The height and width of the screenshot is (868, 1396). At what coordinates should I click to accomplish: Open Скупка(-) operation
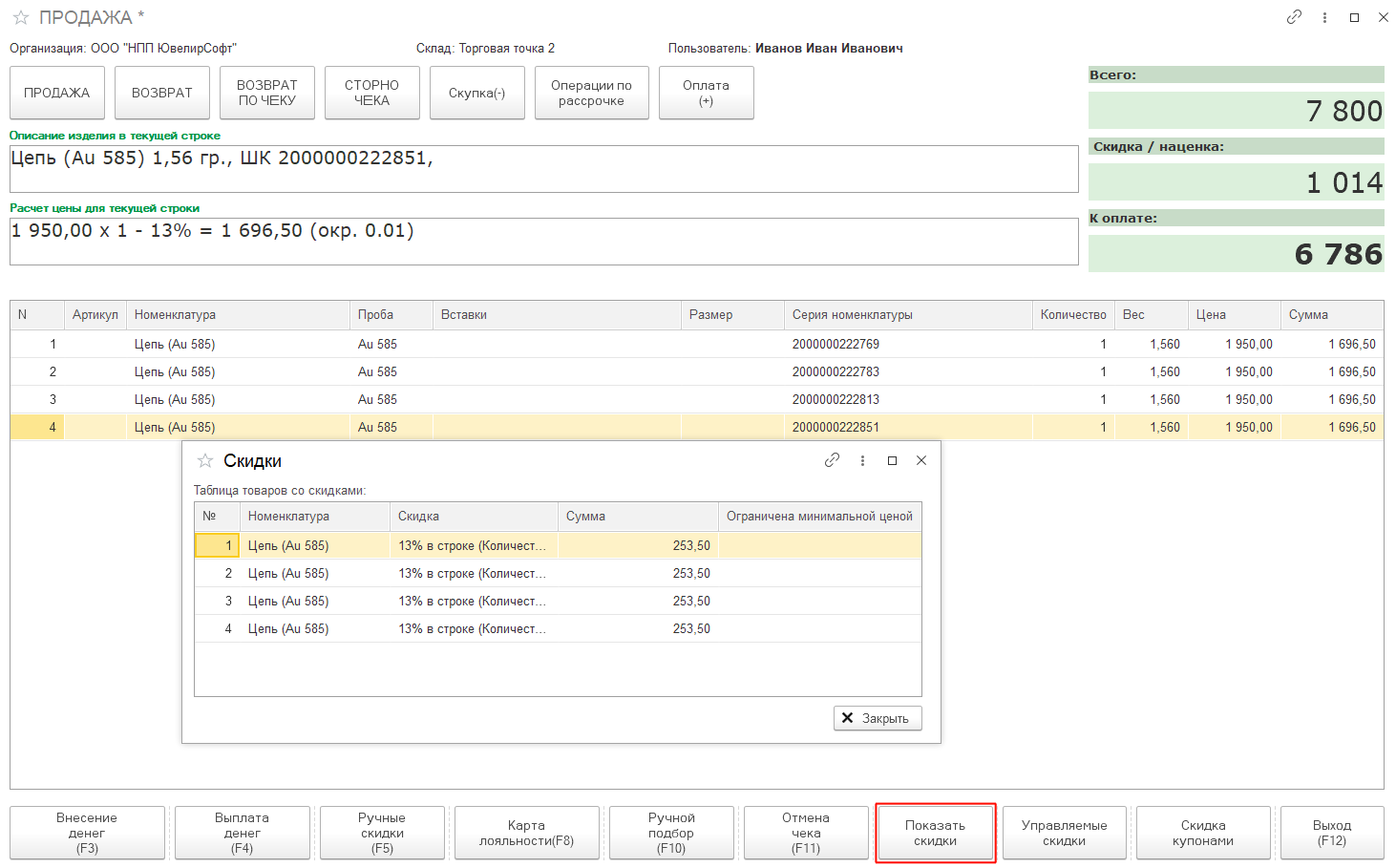tap(477, 93)
